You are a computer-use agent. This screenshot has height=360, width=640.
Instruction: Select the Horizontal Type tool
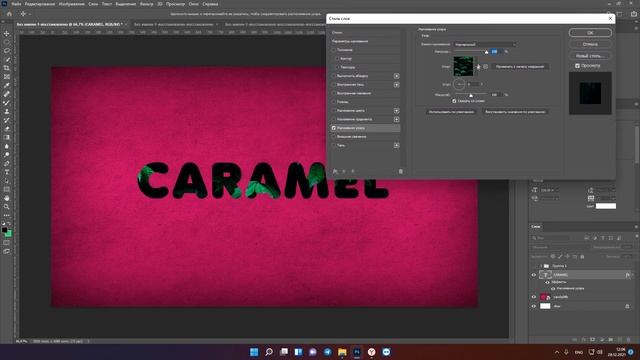pos(7,172)
